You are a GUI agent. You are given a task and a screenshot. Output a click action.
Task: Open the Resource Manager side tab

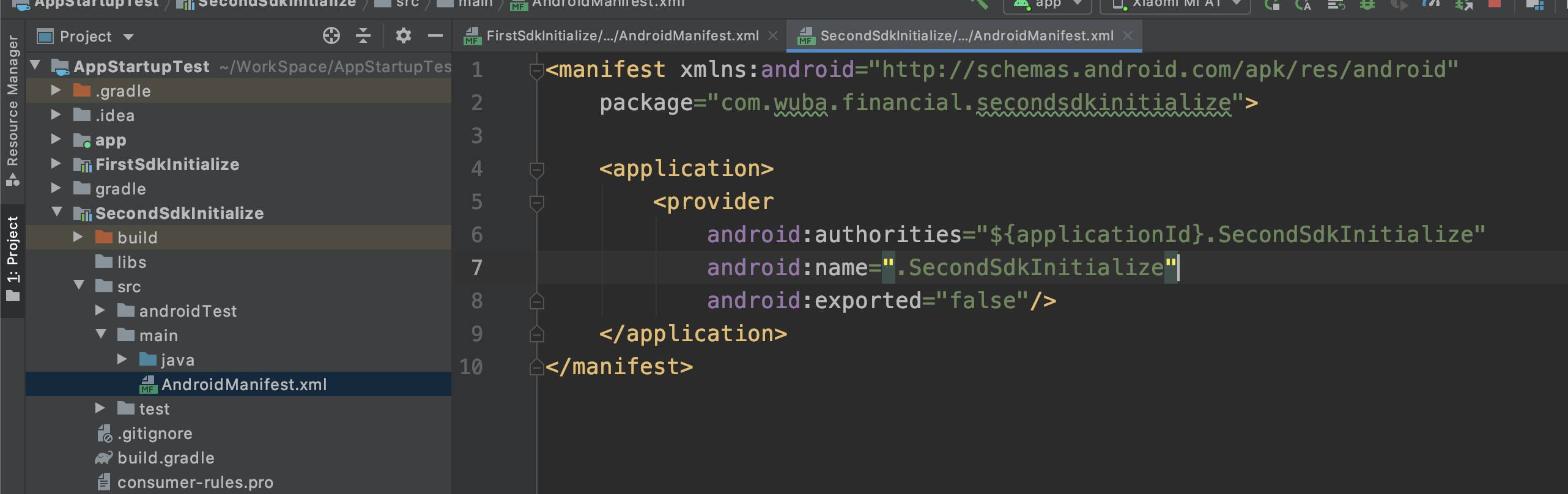[12, 110]
